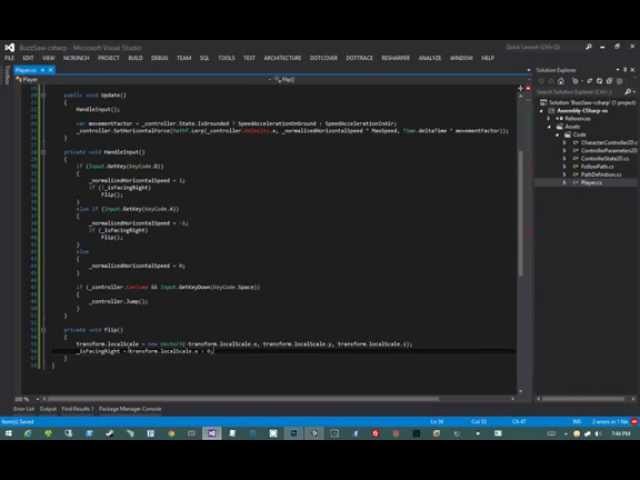
Task: Collapse the Assembly-CSharp-vs project node
Action: tap(542, 111)
